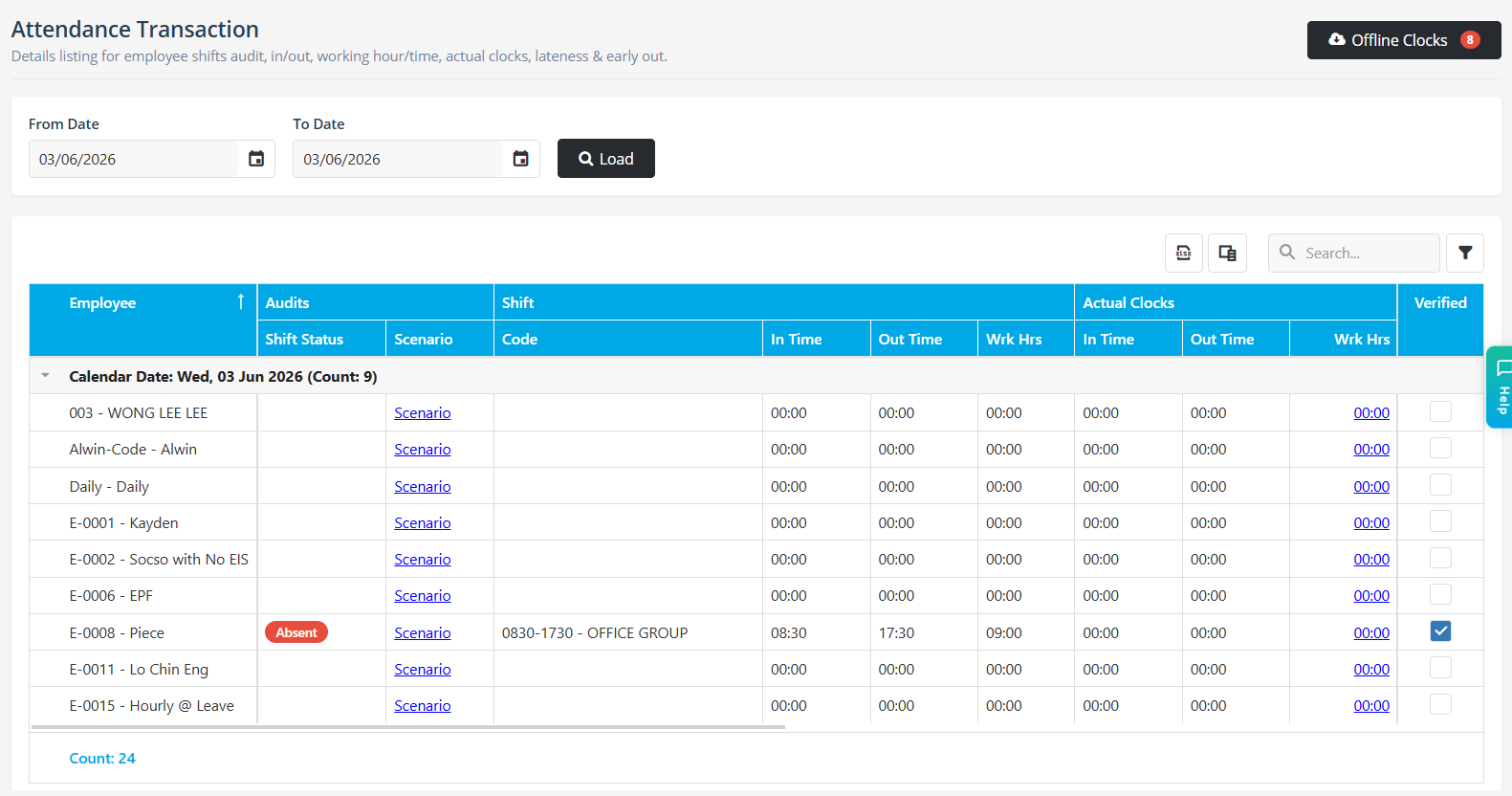Uncheck Verified for E-0008 - Piece

click(x=1440, y=631)
